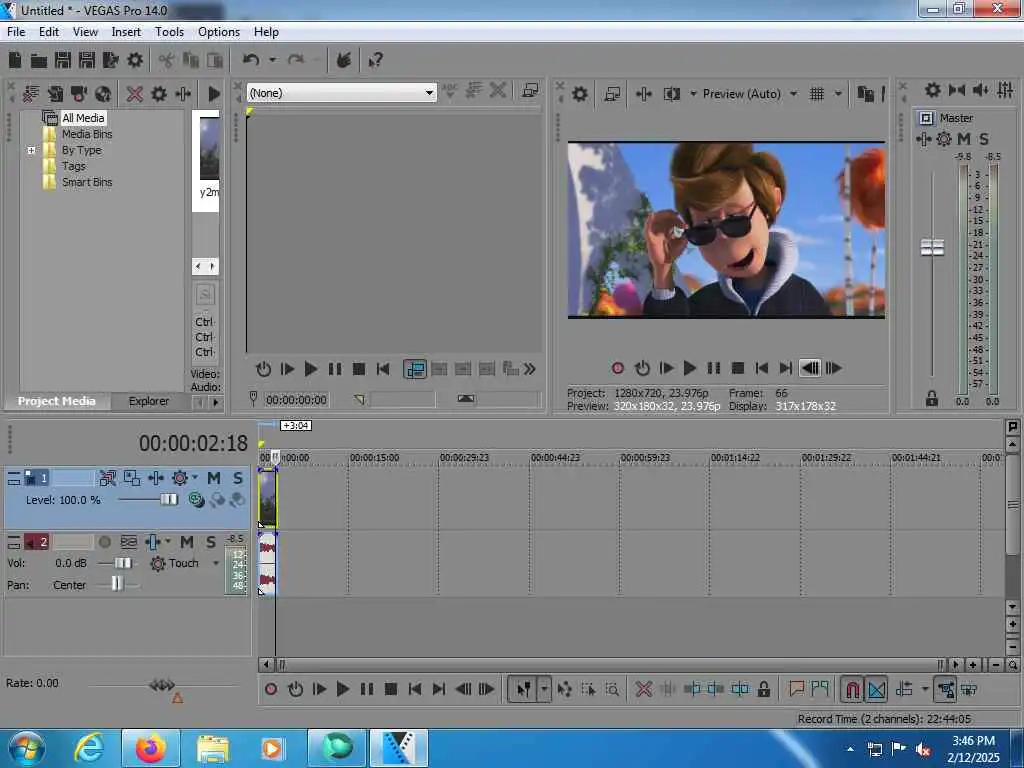Expand more trimmer buttons chevron

point(530,369)
